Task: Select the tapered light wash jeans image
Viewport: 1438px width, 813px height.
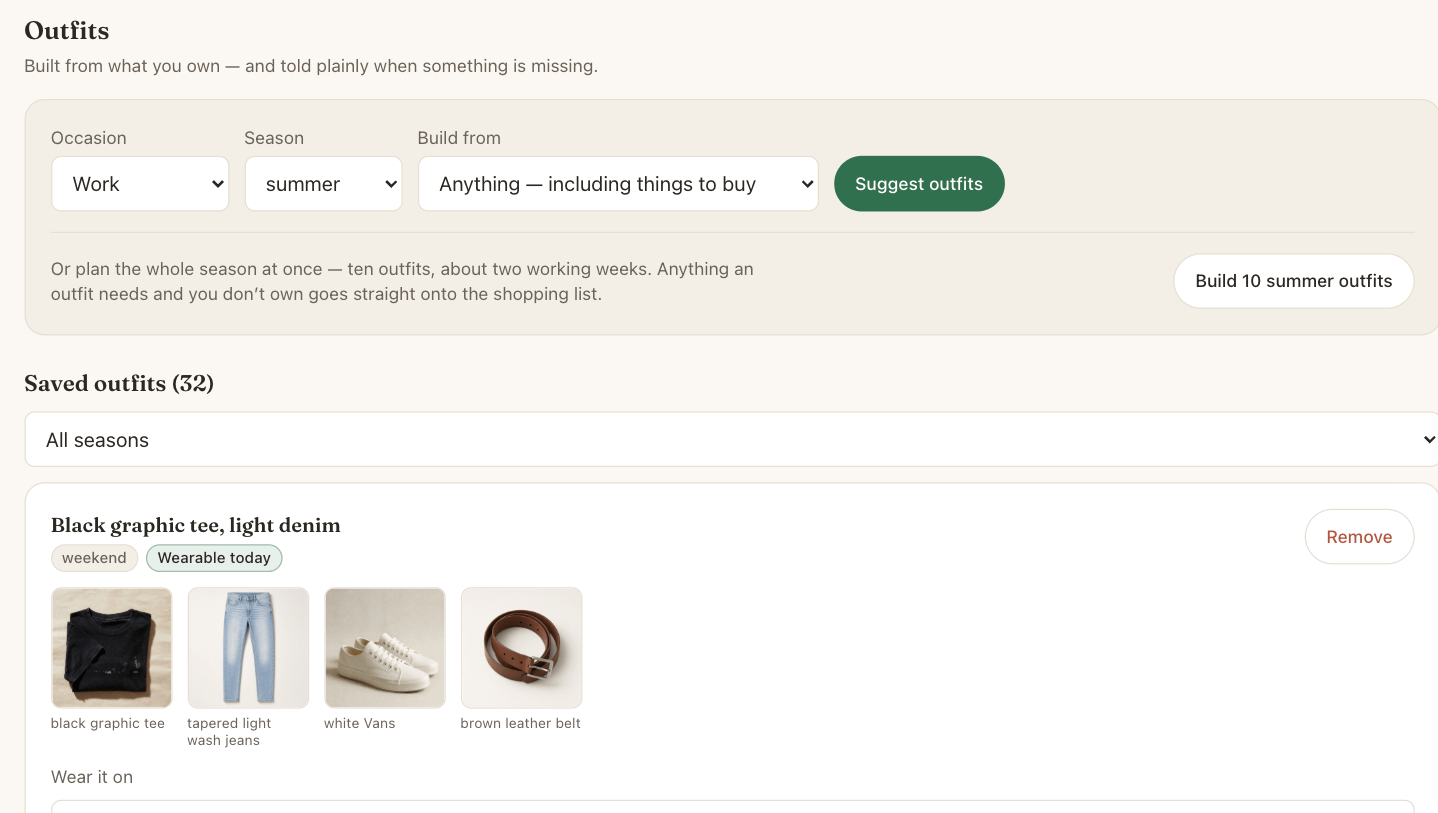Action: (248, 648)
